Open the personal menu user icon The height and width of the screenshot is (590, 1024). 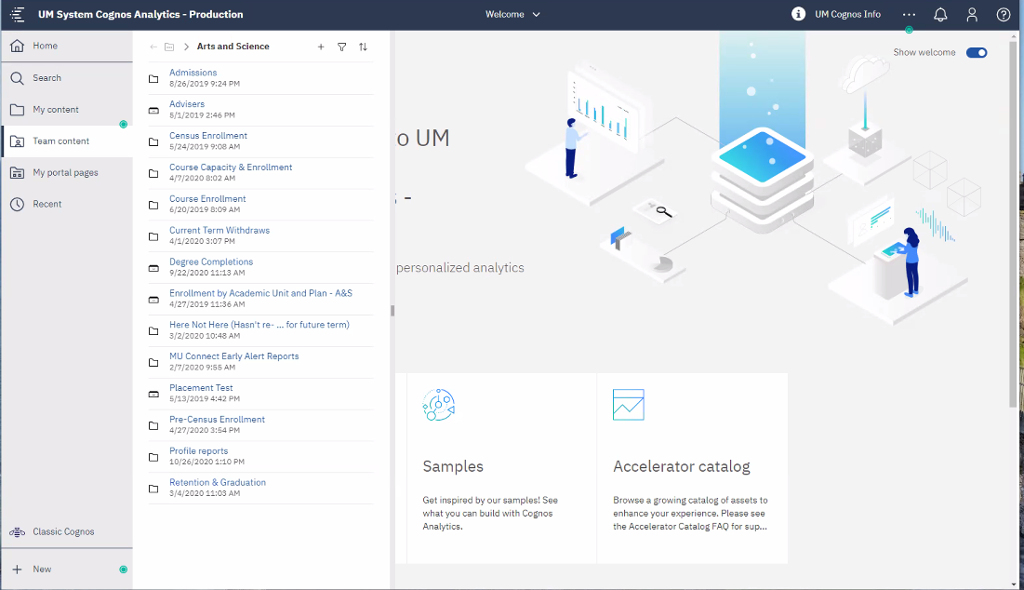(x=972, y=15)
